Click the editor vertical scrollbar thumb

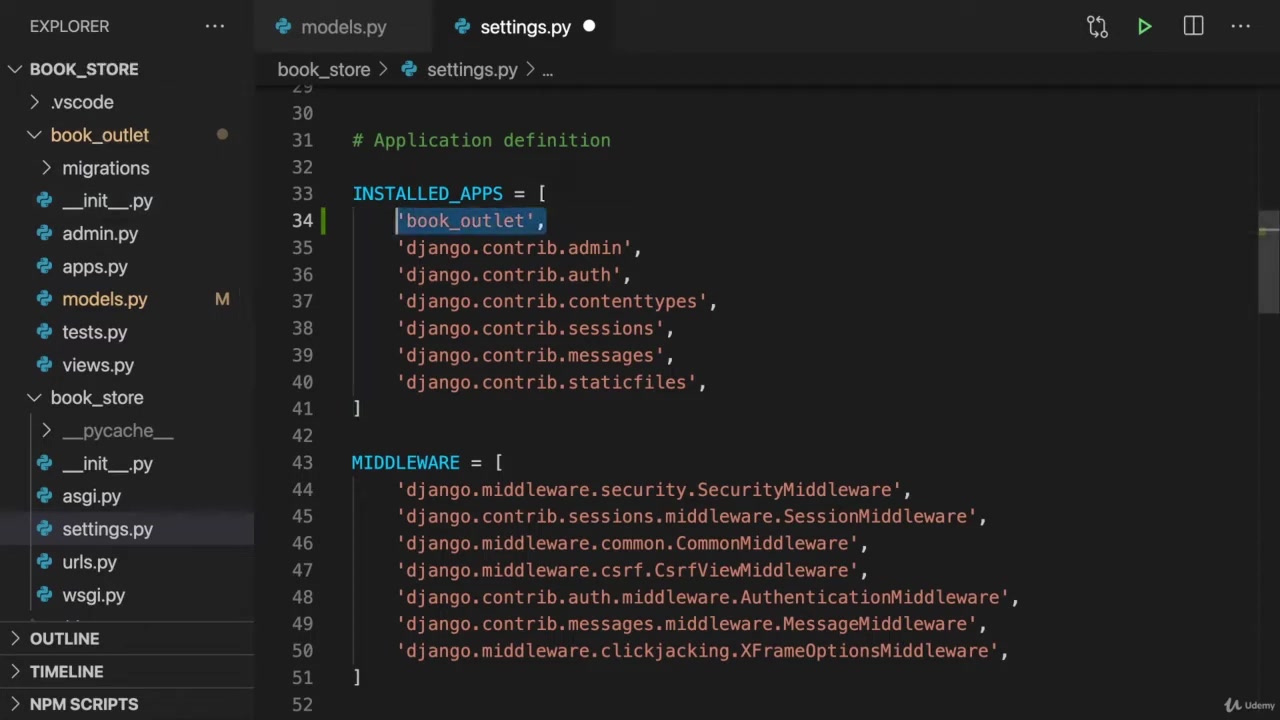pos(1268,262)
